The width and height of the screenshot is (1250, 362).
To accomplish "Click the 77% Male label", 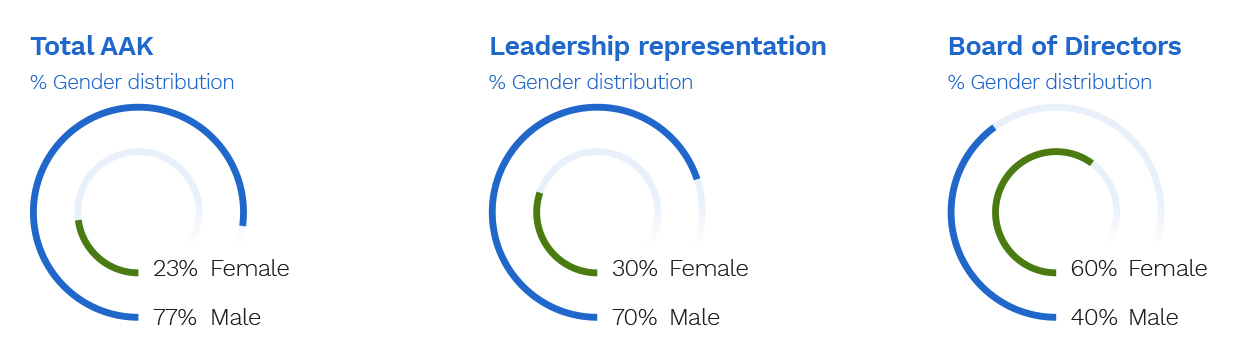I will click(207, 318).
